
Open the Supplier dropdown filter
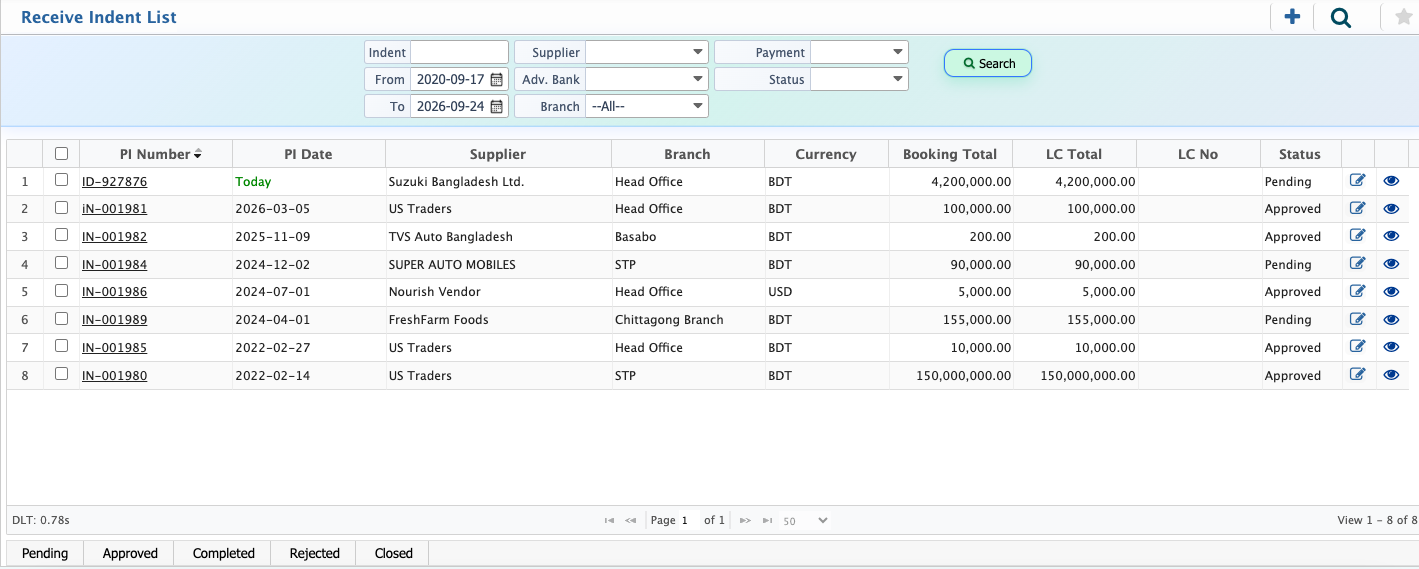click(x=647, y=52)
